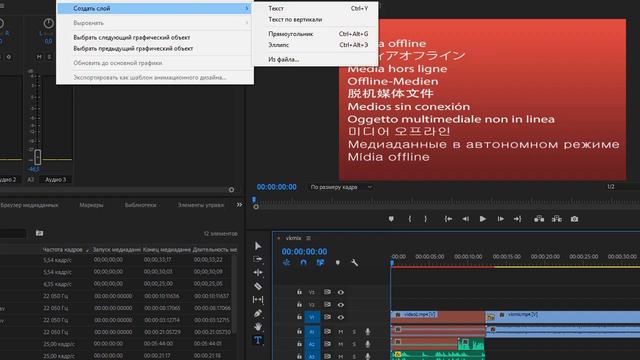Viewport: 640px width, 360px height.
Task: Select the Slip tool
Action: coord(258,300)
